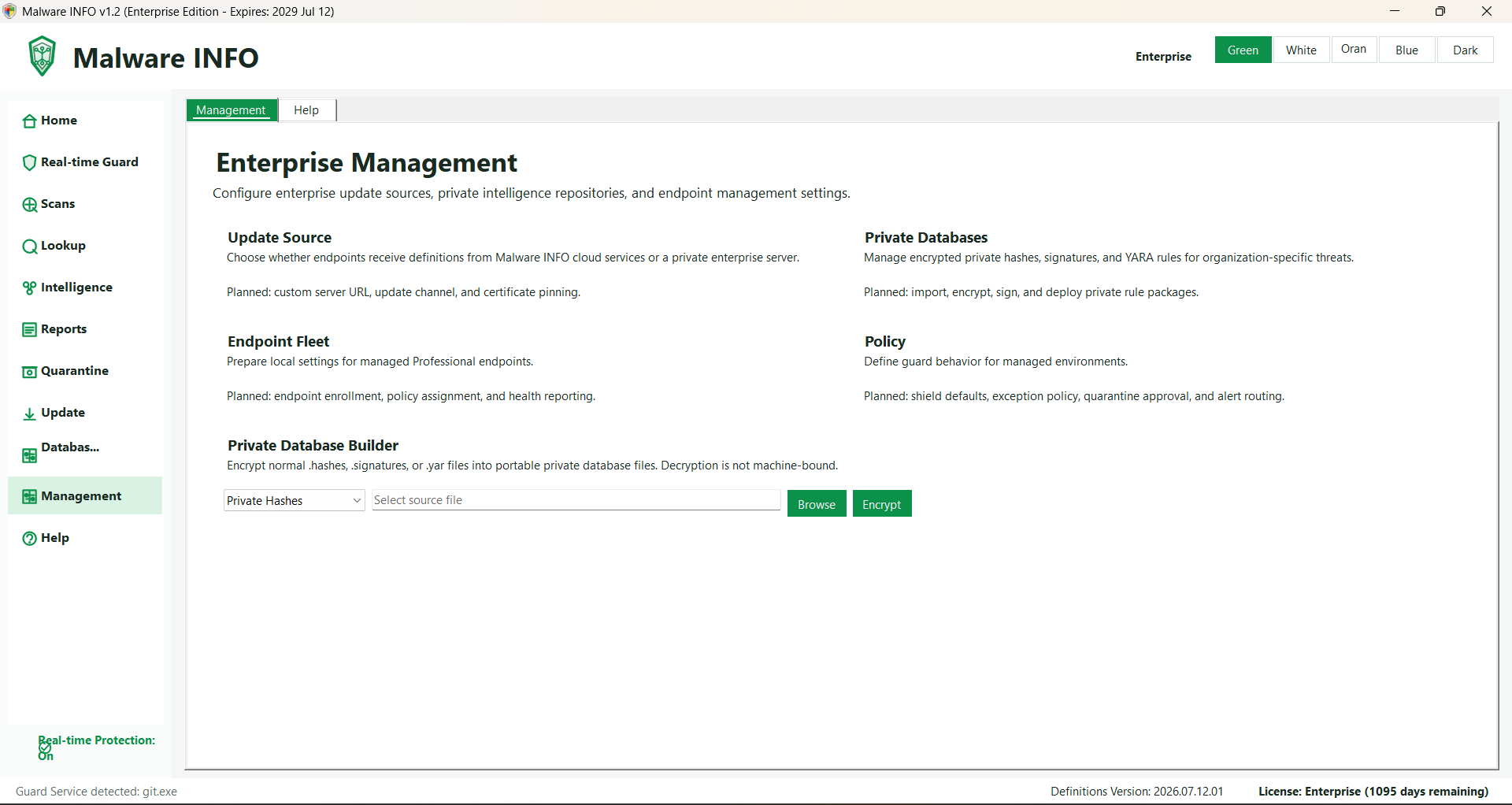The height and width of the screenshot is (805, 1512).
Task: Click the Enterprise edition label
Action: (x=1163, y=57)
